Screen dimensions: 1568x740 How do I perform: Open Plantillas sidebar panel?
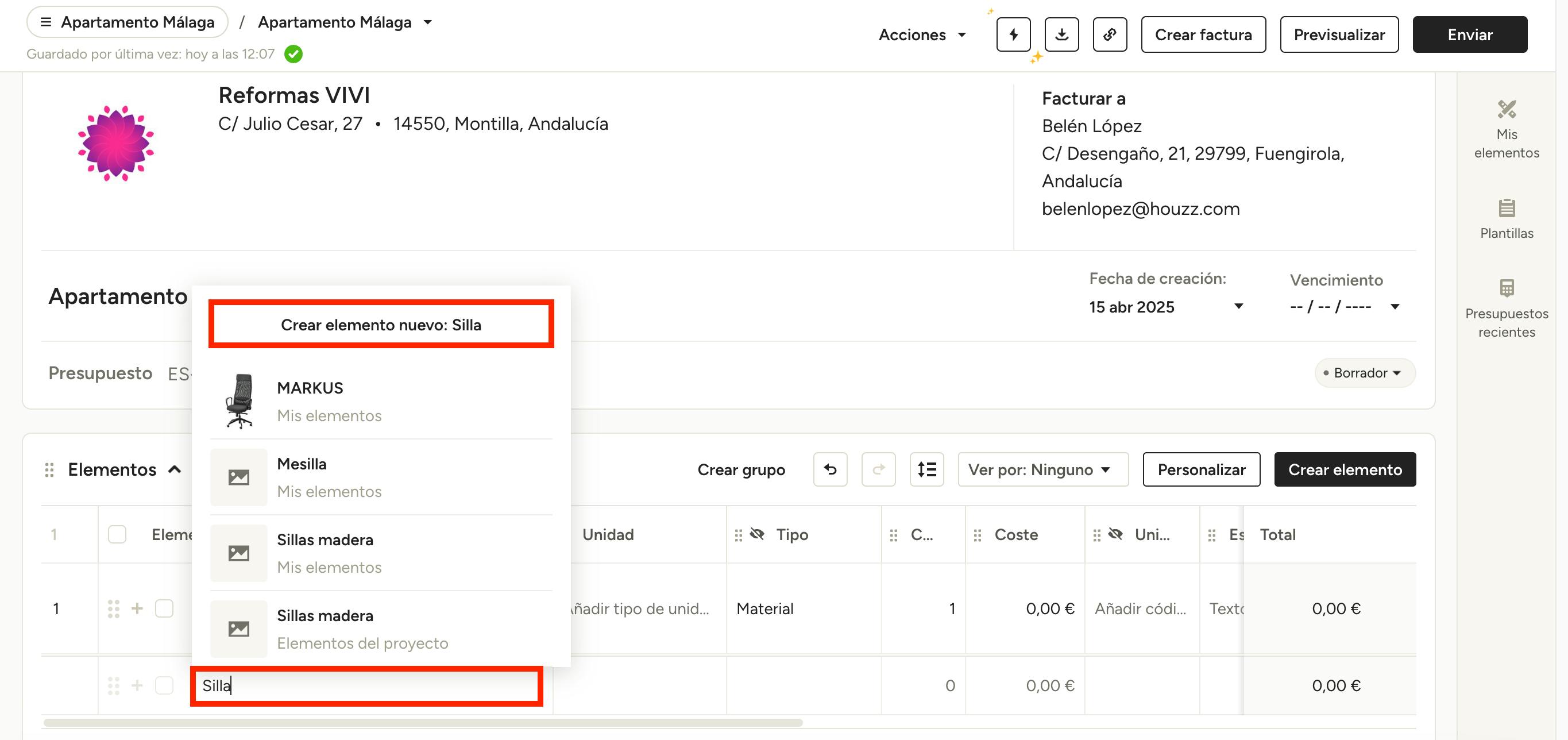tap(1506, 219)
